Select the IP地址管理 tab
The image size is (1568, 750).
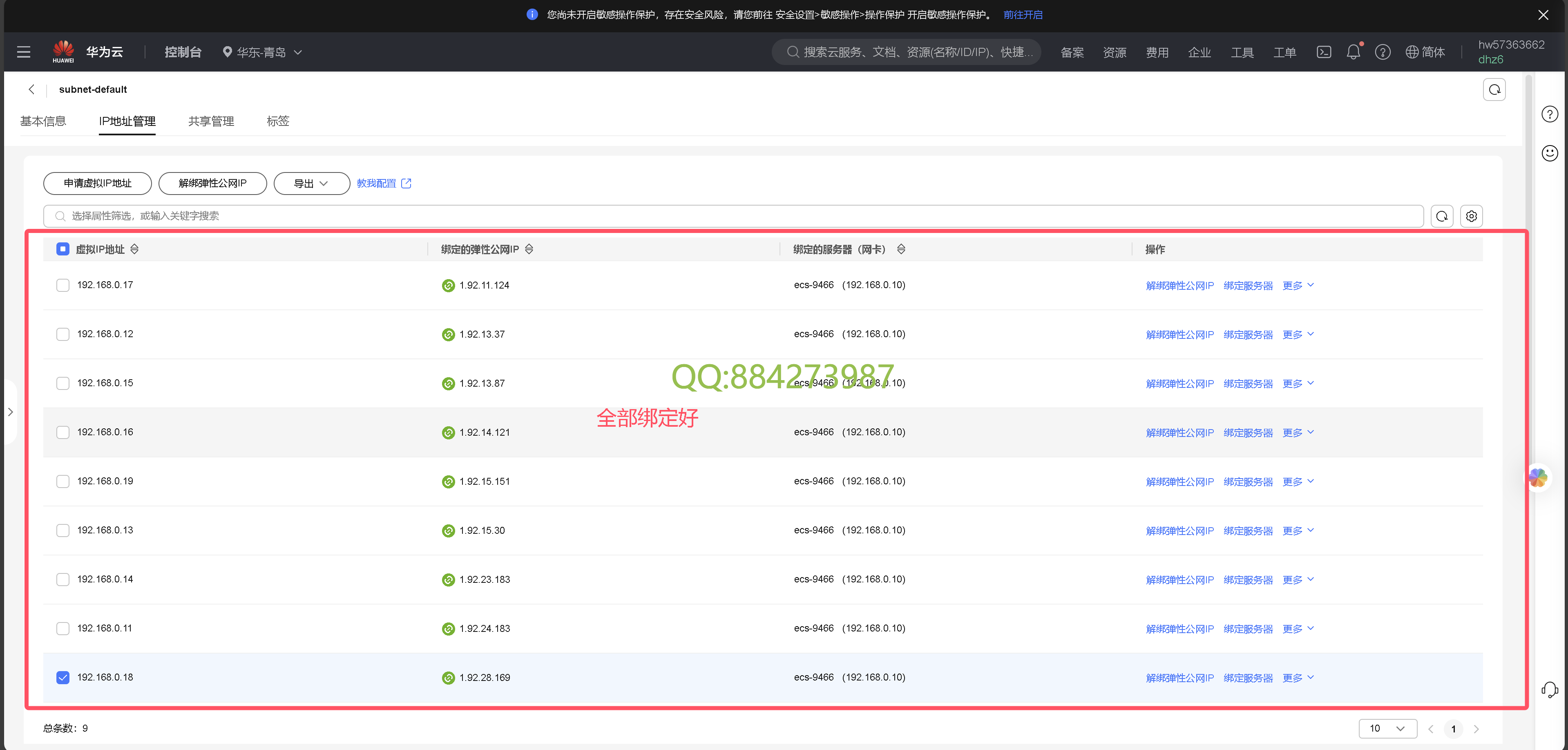tap(127, 121)
